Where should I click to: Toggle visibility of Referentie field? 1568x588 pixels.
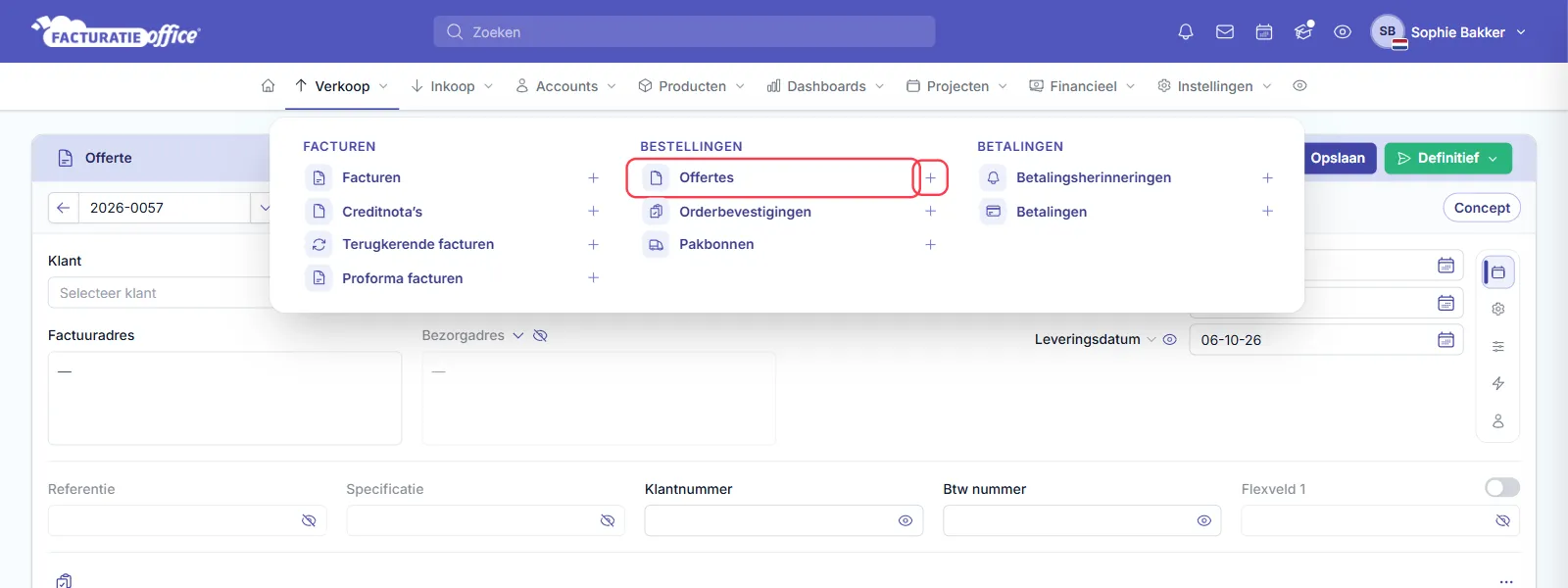(309, 520)
